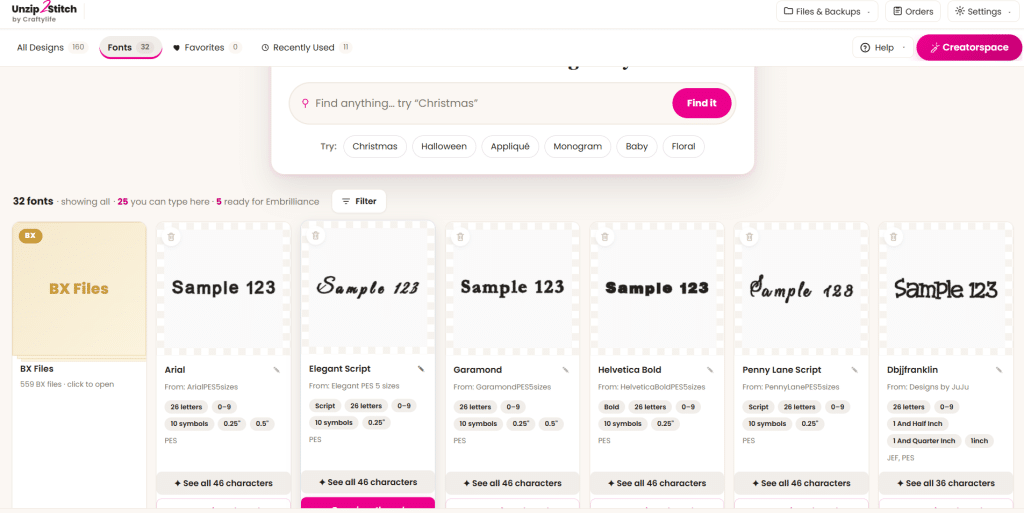Screen dimensions: 1024x513
Task: Click pencil icon beside Helvetica Bold
Action: pos(710,370)
